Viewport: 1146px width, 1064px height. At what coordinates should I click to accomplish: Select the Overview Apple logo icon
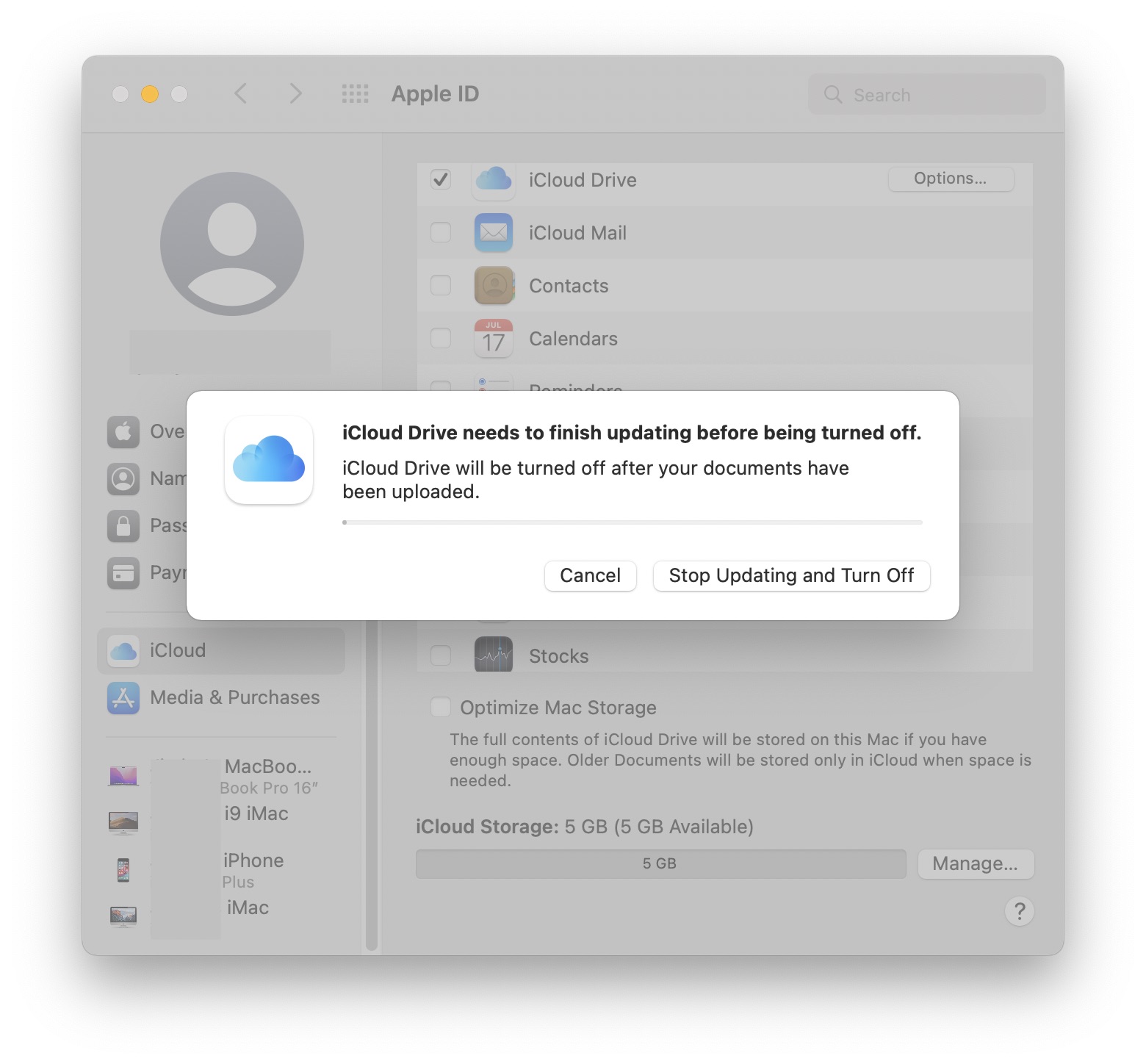tap(123, 432)
